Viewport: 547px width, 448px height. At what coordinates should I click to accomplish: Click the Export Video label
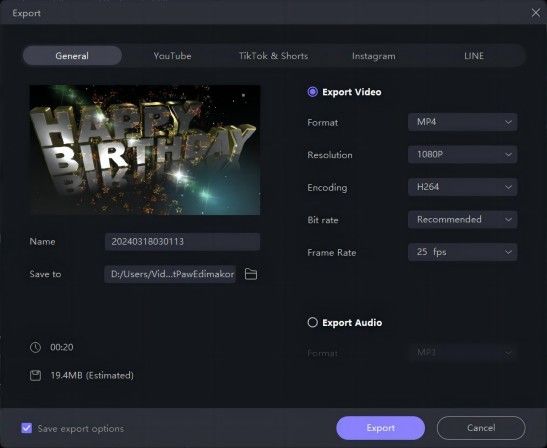point(352,92)
